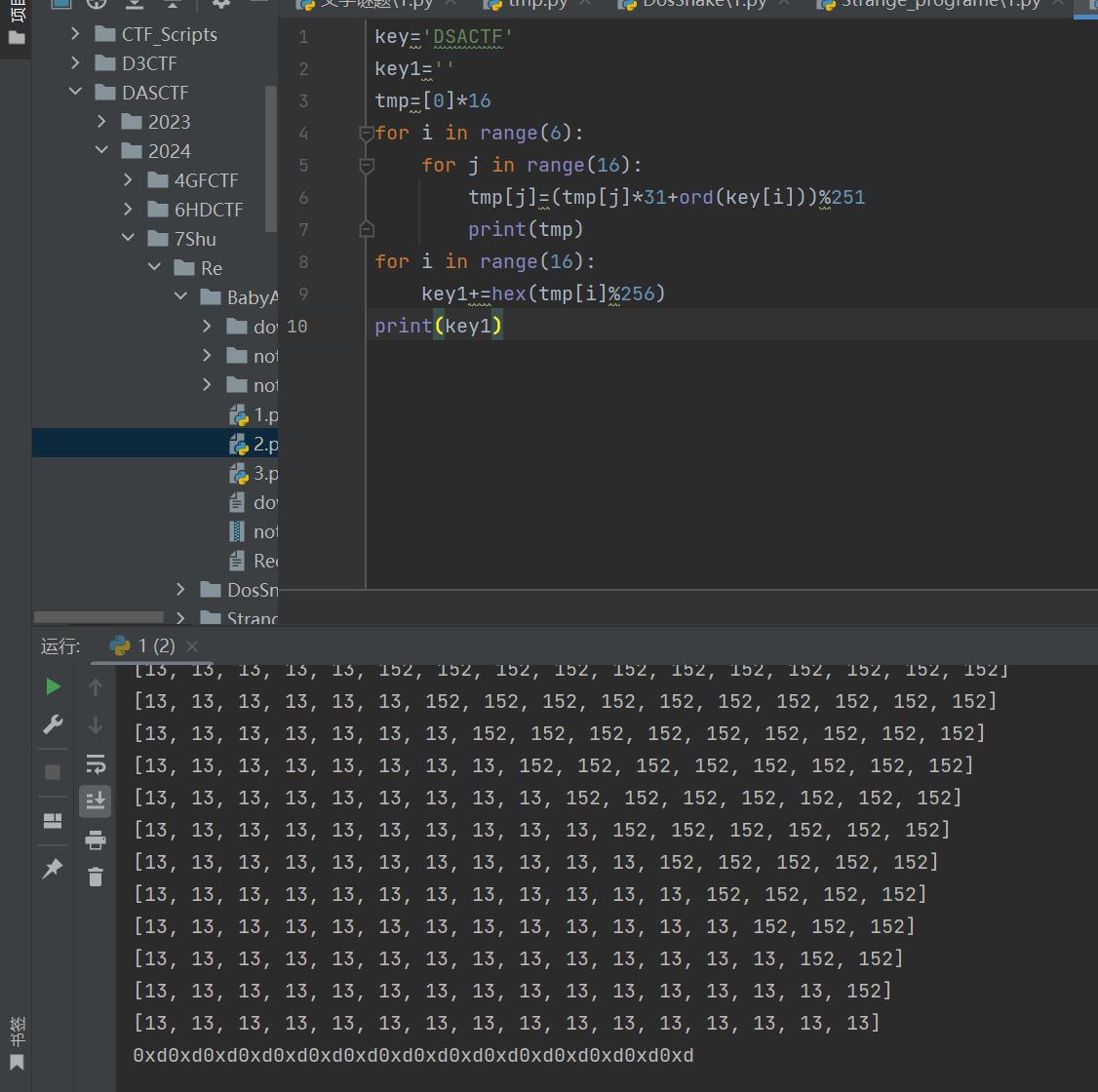Expand the 6HDCTF folder
The height and width of the screenshot is (1092, 1098).
point(128,210)
